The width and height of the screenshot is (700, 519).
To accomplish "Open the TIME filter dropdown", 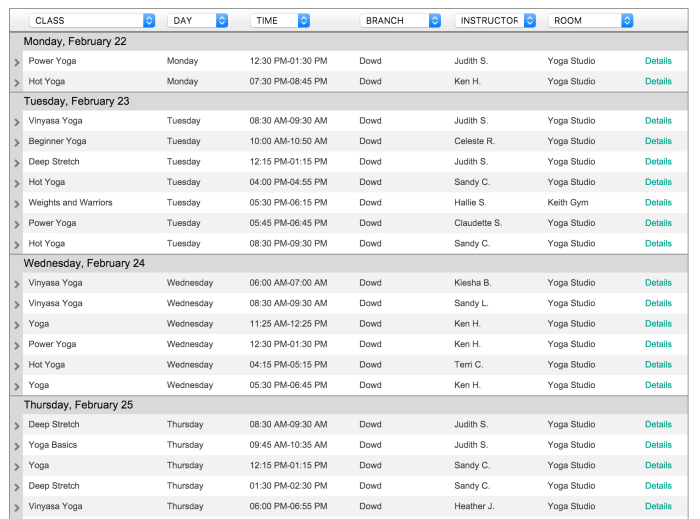I will pos(280,20).
